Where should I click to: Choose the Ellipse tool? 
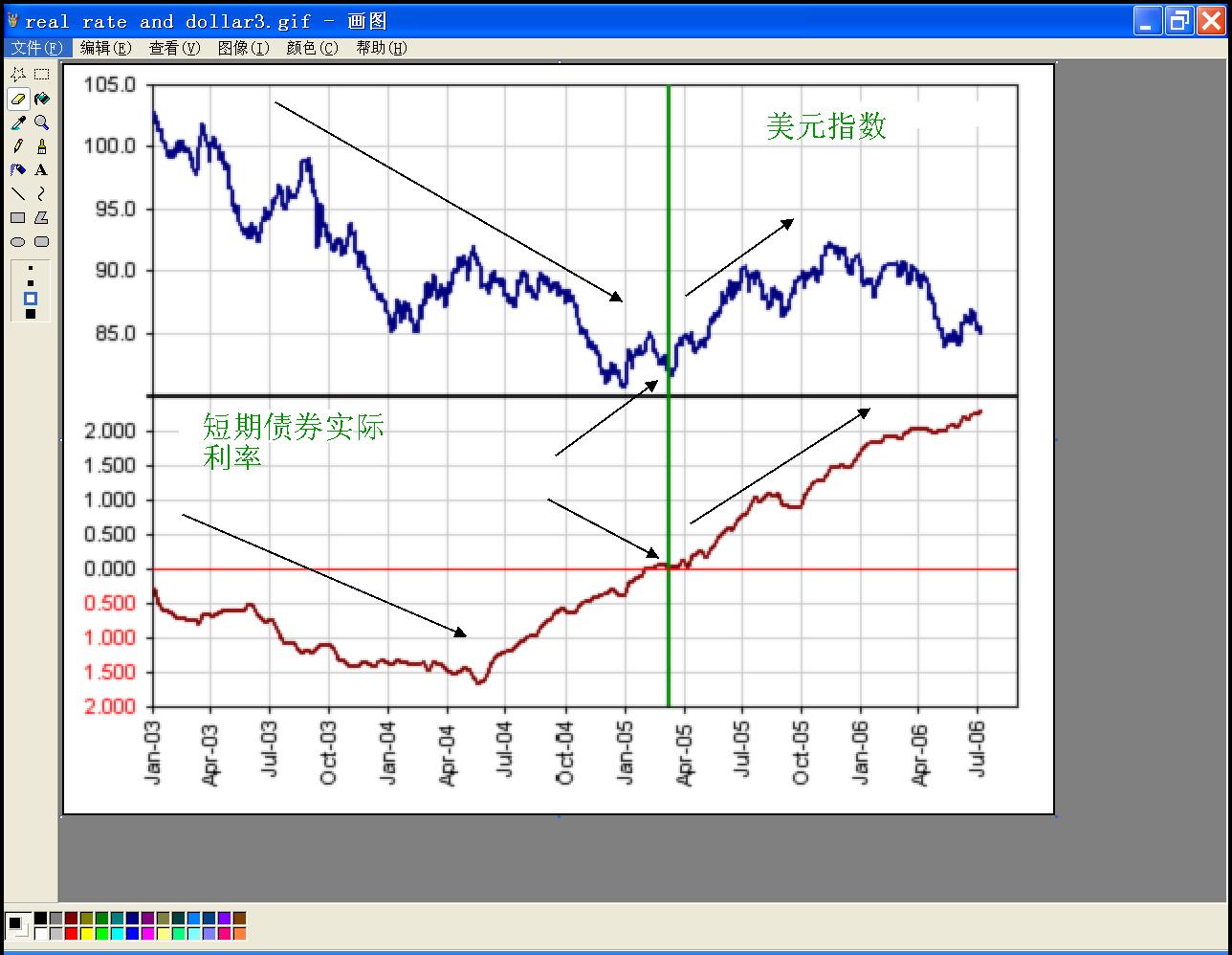(18, 241)
